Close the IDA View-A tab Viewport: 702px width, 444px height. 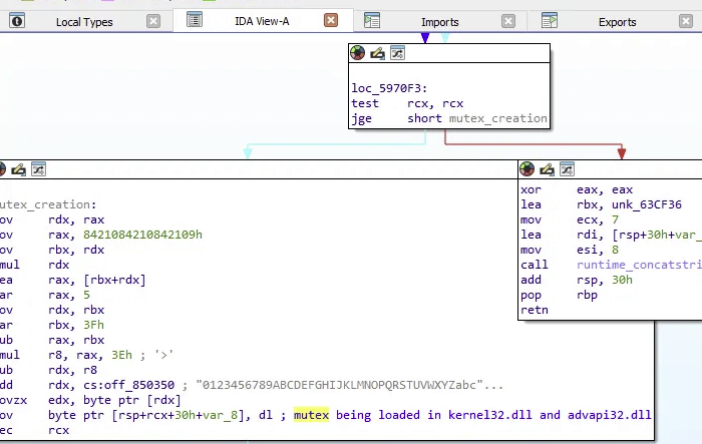330,20
